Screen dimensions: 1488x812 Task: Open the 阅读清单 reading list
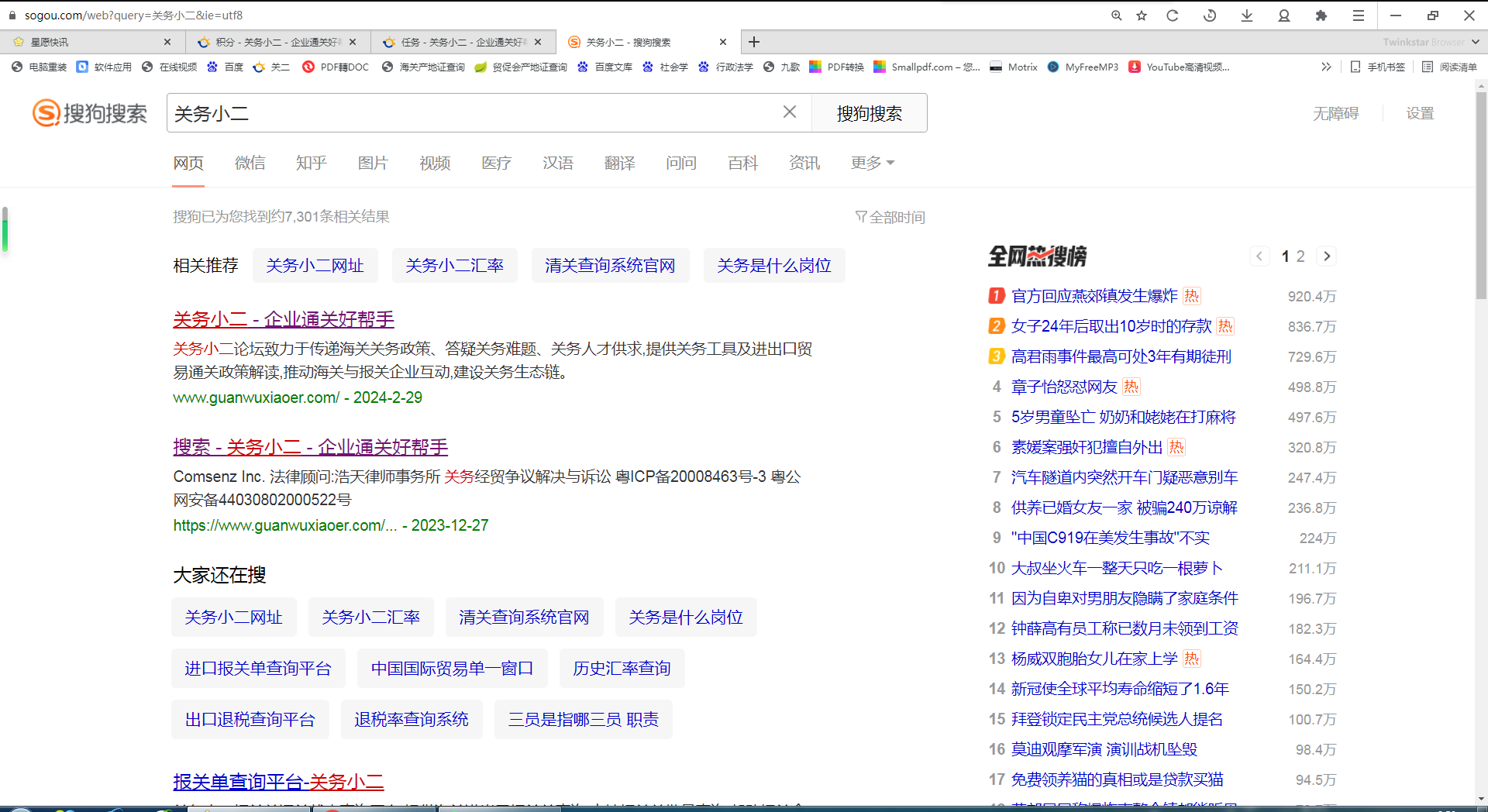pos(1449,67)
